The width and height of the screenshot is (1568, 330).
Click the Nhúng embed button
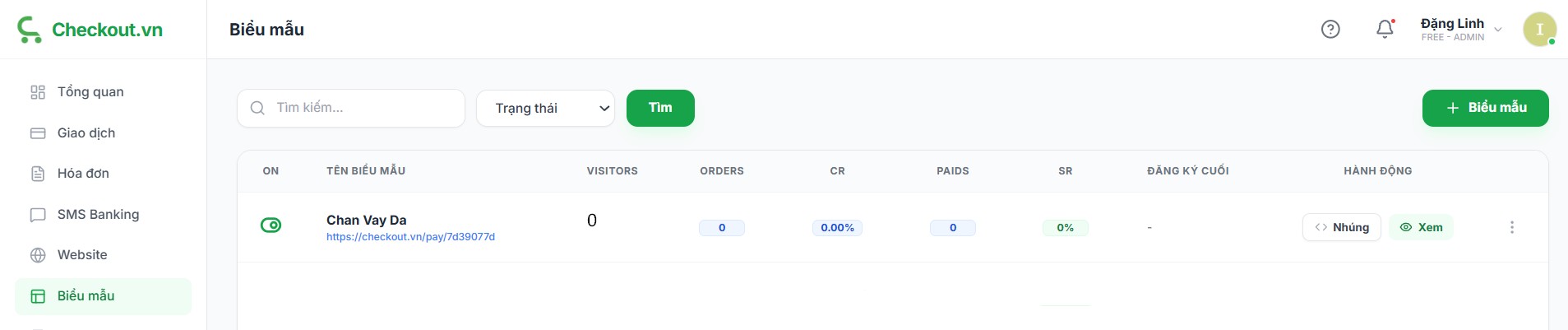point(1341,227)
